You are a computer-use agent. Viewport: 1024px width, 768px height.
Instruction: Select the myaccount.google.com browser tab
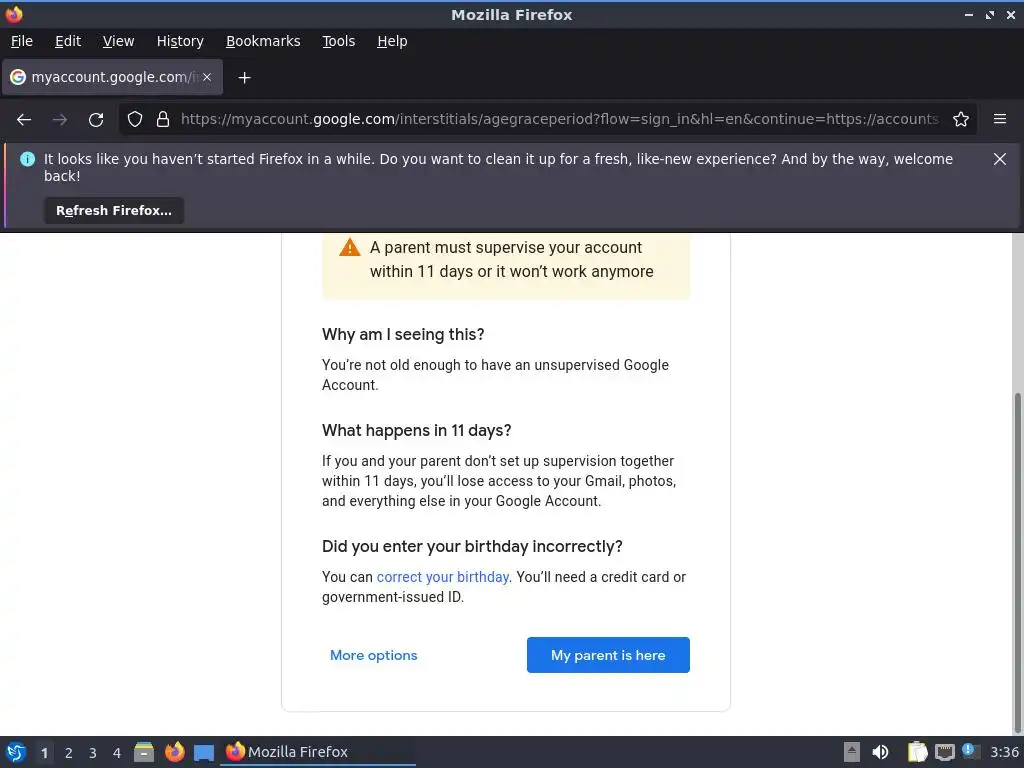[112, 77]
